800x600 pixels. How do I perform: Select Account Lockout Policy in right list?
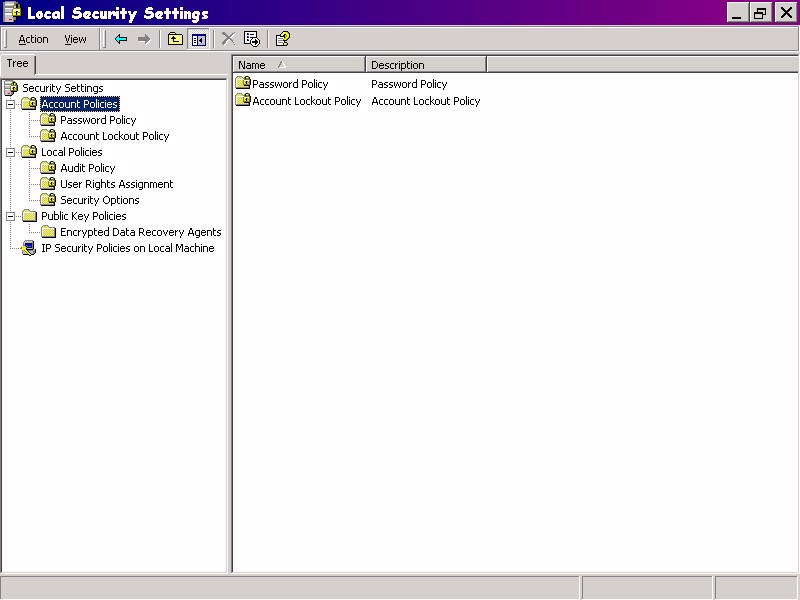[306, 101]
